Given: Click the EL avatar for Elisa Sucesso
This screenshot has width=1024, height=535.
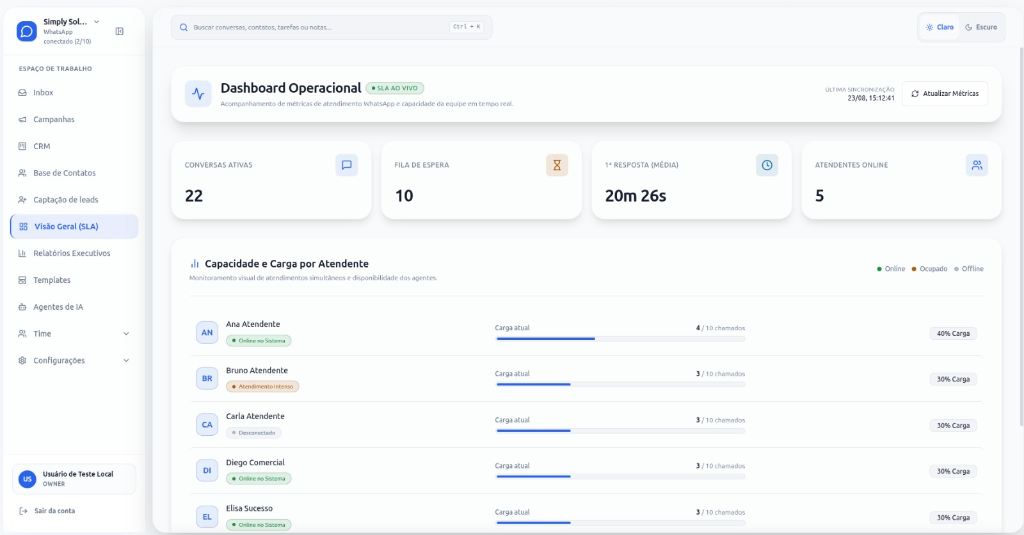Looking at the screenshot, I should 207,517.
